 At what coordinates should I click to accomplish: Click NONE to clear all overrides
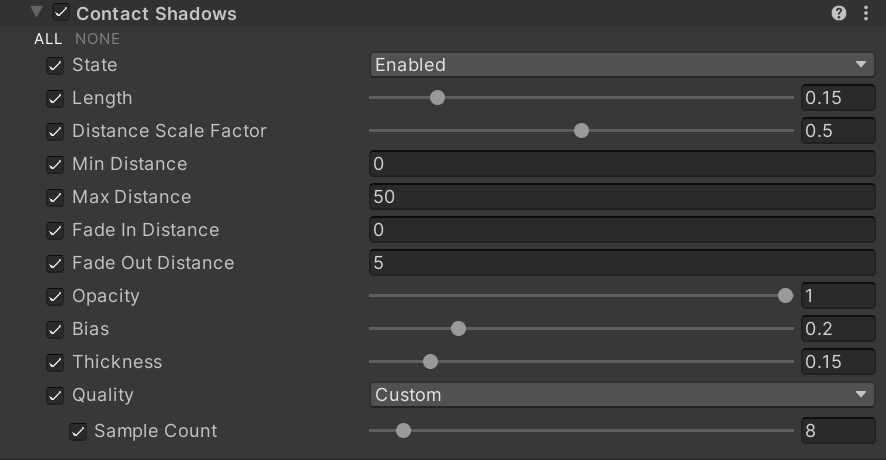coord(97,39)
